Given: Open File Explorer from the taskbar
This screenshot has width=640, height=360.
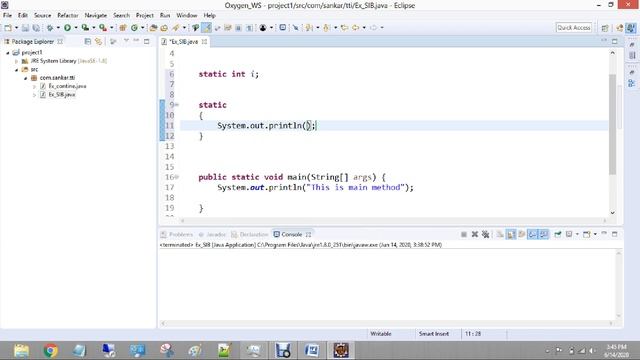Looking at the screenshot, I should coord(21,351).
